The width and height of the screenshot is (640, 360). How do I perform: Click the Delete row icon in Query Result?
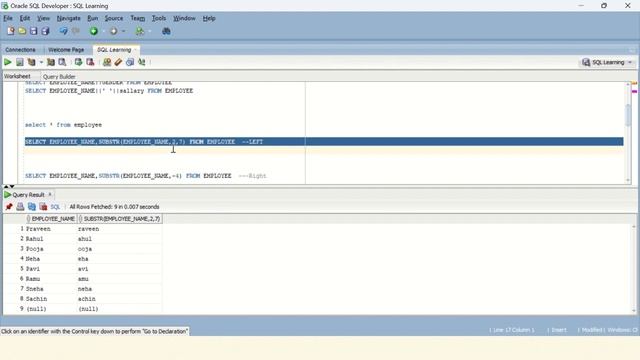point(43,207)
